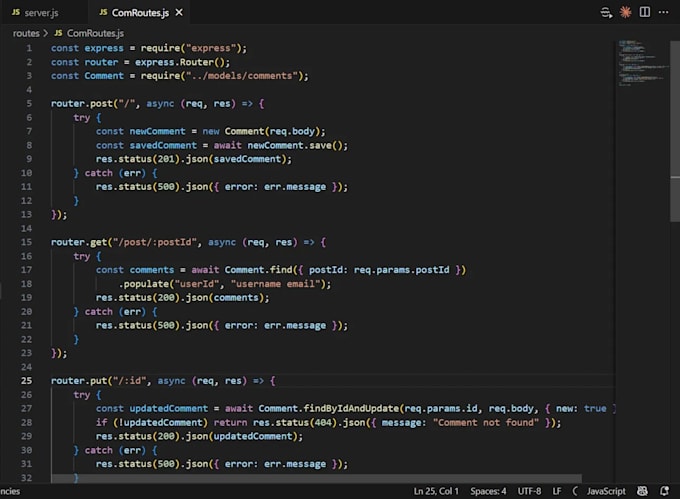Image resolution: width=680 pixels, height=499 pixels.
Task: Click the try keyword on line 6
Action: pos(82,117)
